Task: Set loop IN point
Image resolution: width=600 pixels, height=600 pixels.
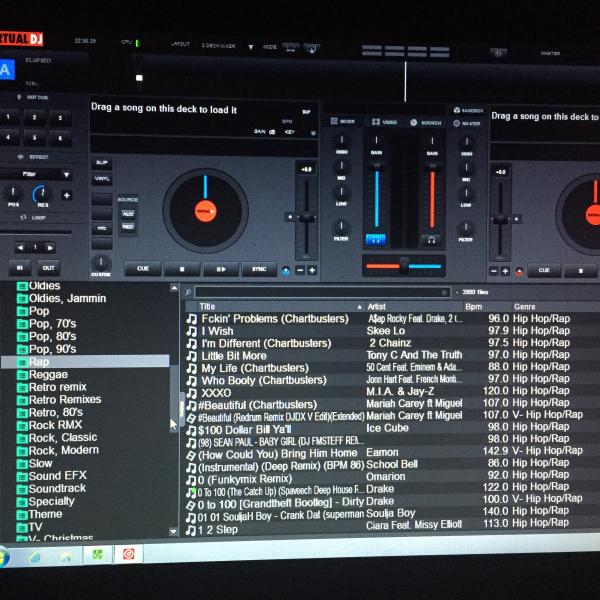Action: [x=19, y=268]
